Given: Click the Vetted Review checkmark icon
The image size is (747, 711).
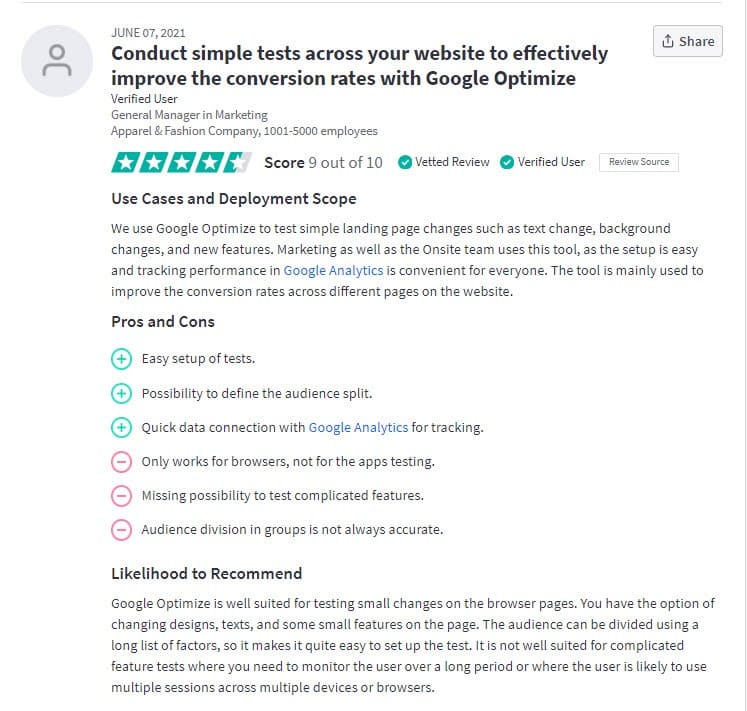Looking at the screenshot, I should [405, 163].
